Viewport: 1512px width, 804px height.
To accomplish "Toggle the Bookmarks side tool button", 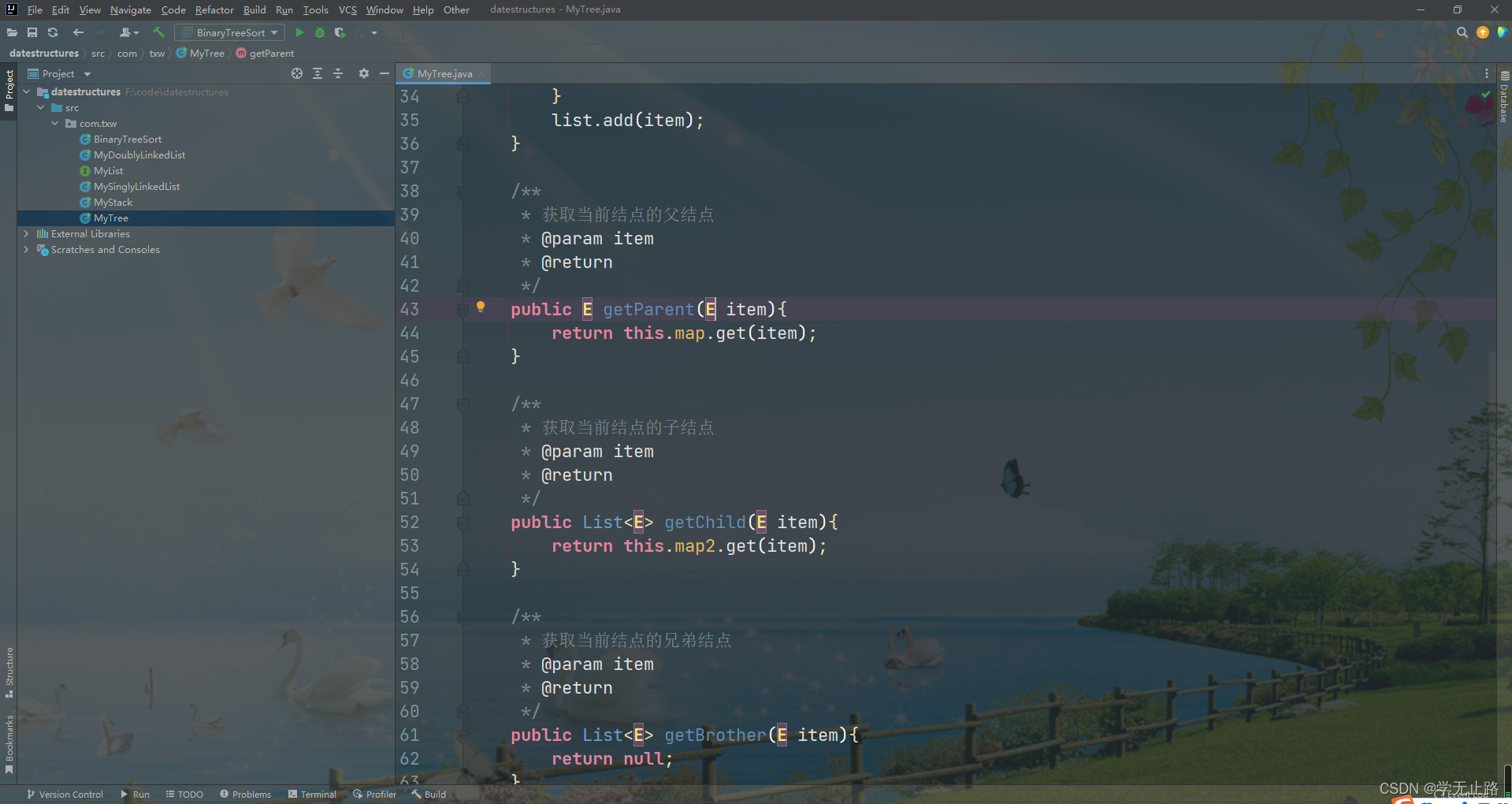I will pos(9,744).
